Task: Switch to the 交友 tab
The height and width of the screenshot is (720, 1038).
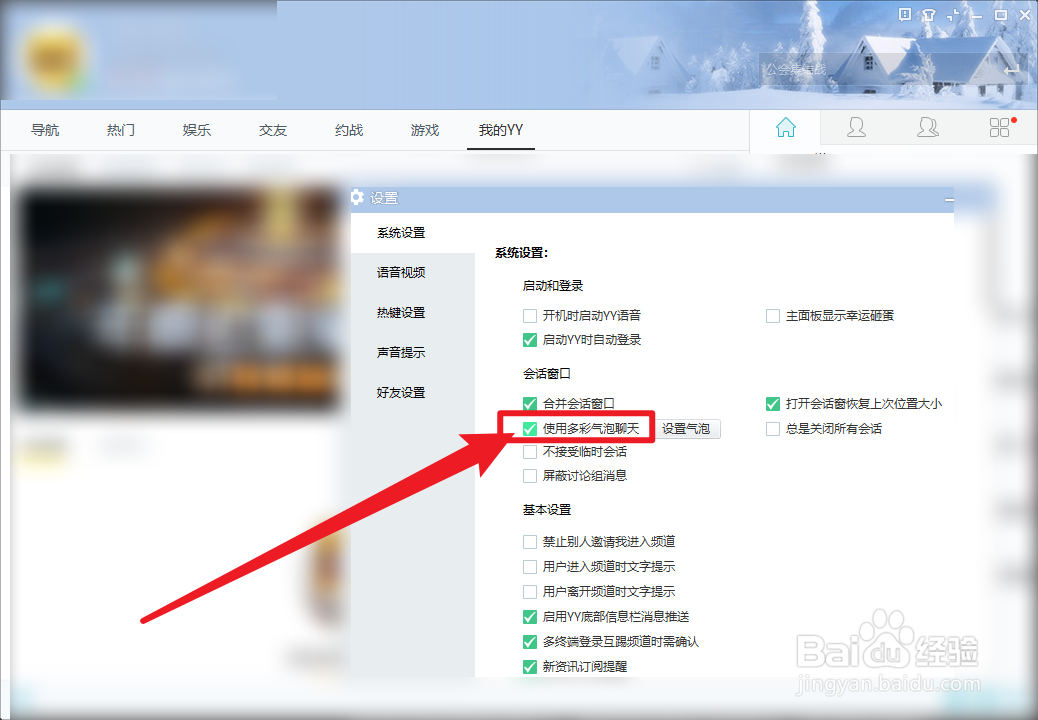Action: (x=273, y=130)
